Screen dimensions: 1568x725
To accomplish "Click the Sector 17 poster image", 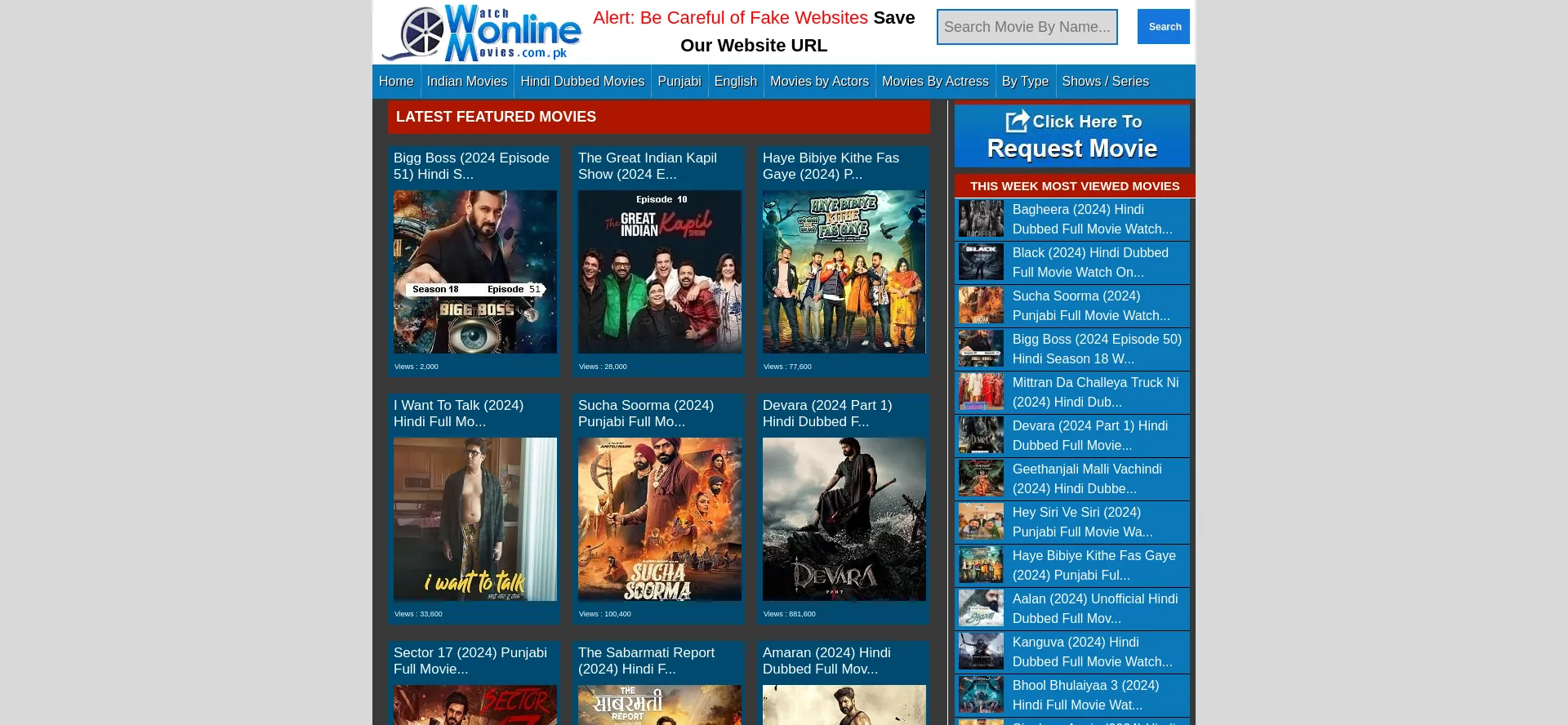I will pos(475,705).
